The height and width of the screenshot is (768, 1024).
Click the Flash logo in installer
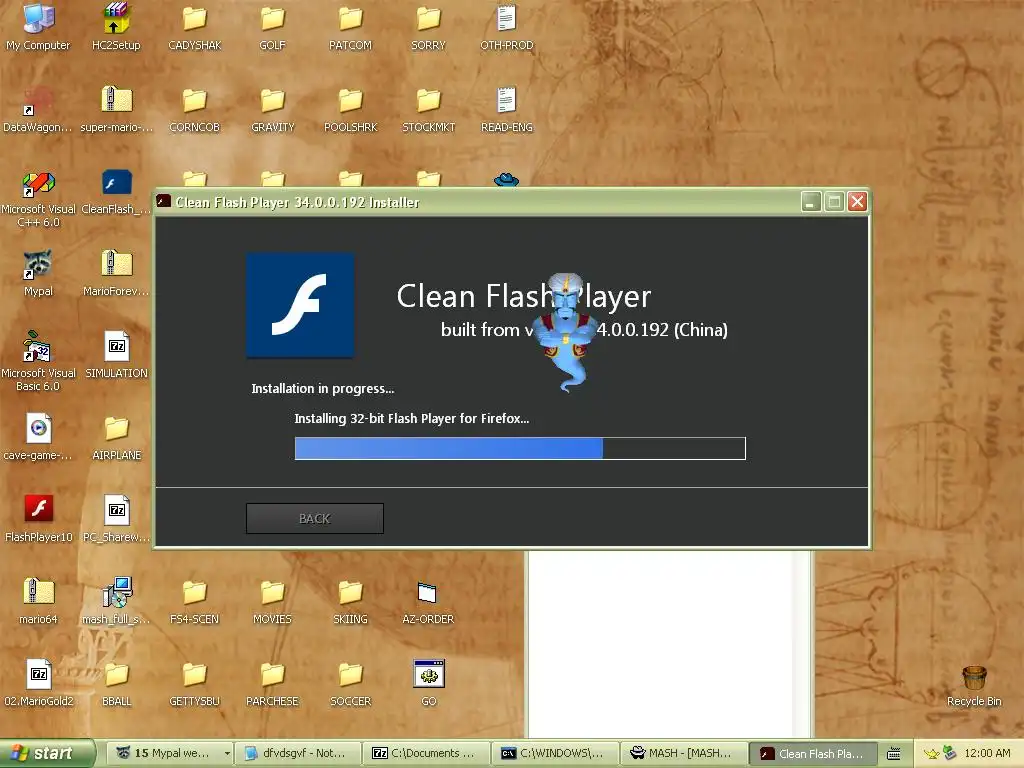pos(300,305)
